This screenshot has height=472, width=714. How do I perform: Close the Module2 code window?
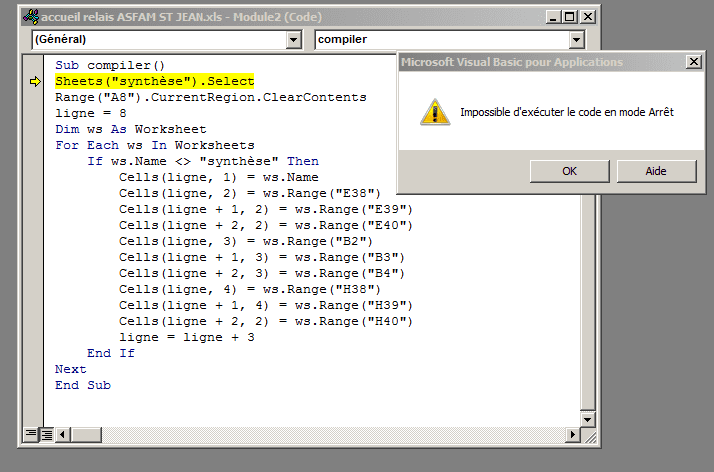click(587, 16)
